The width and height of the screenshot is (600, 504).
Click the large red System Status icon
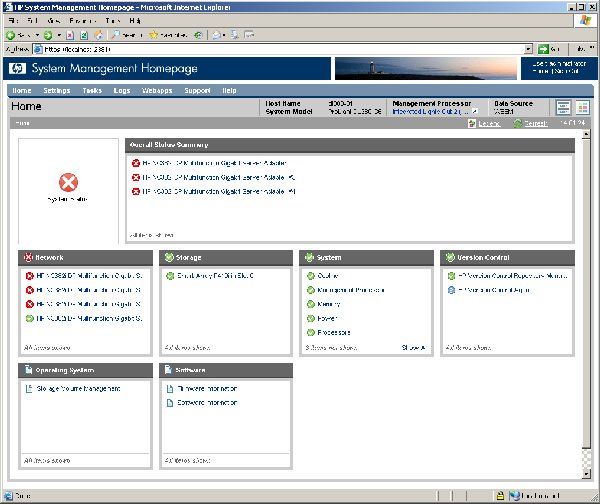coord(68,183)
